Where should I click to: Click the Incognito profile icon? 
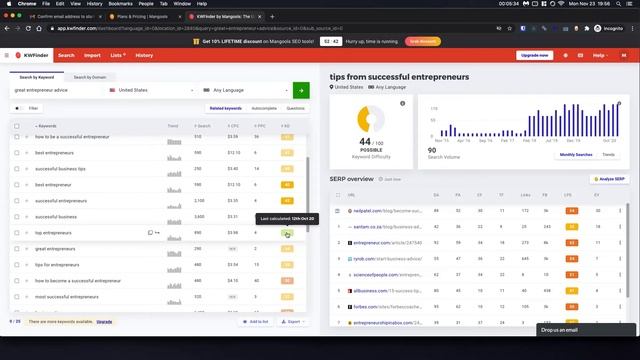[x=609, y=29]
